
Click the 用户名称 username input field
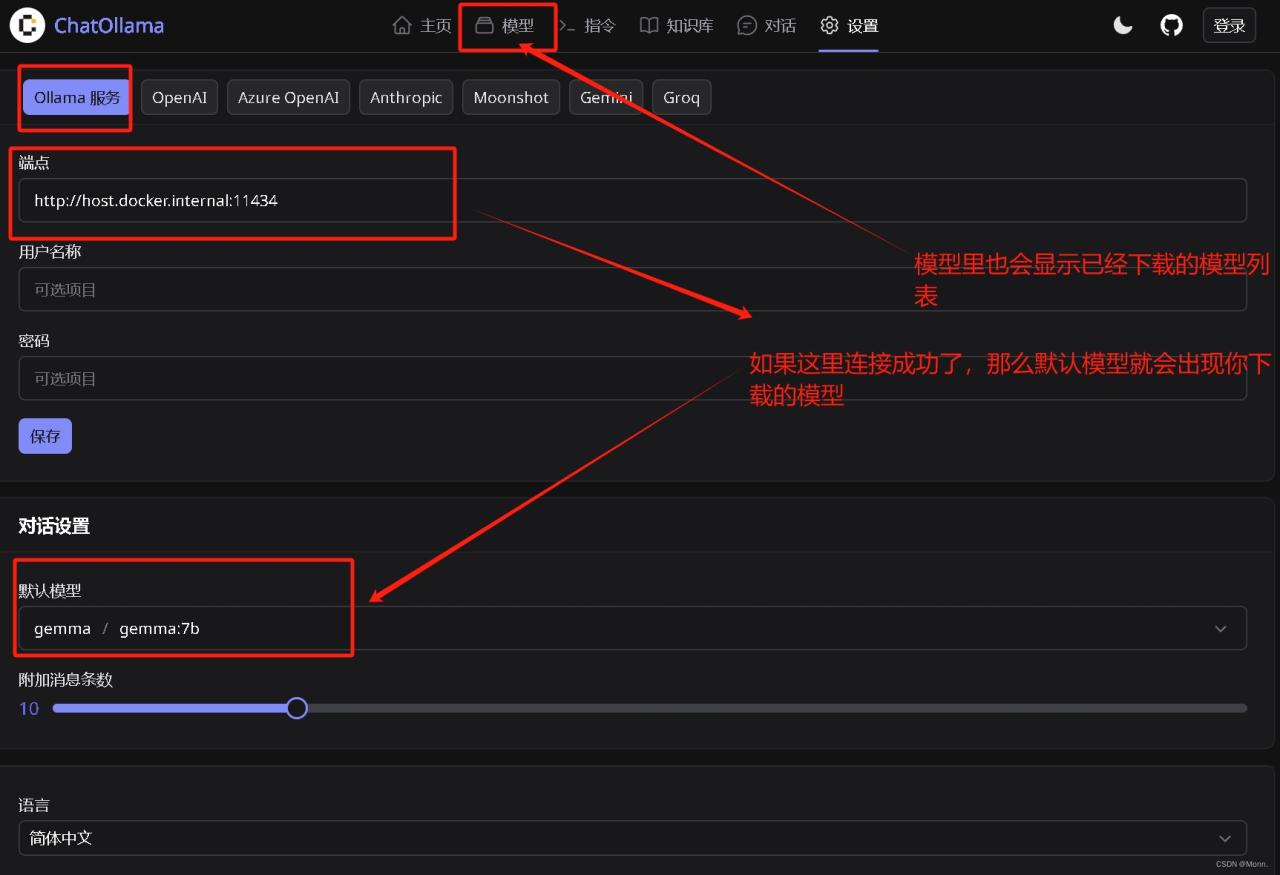[x=633, y=289]
